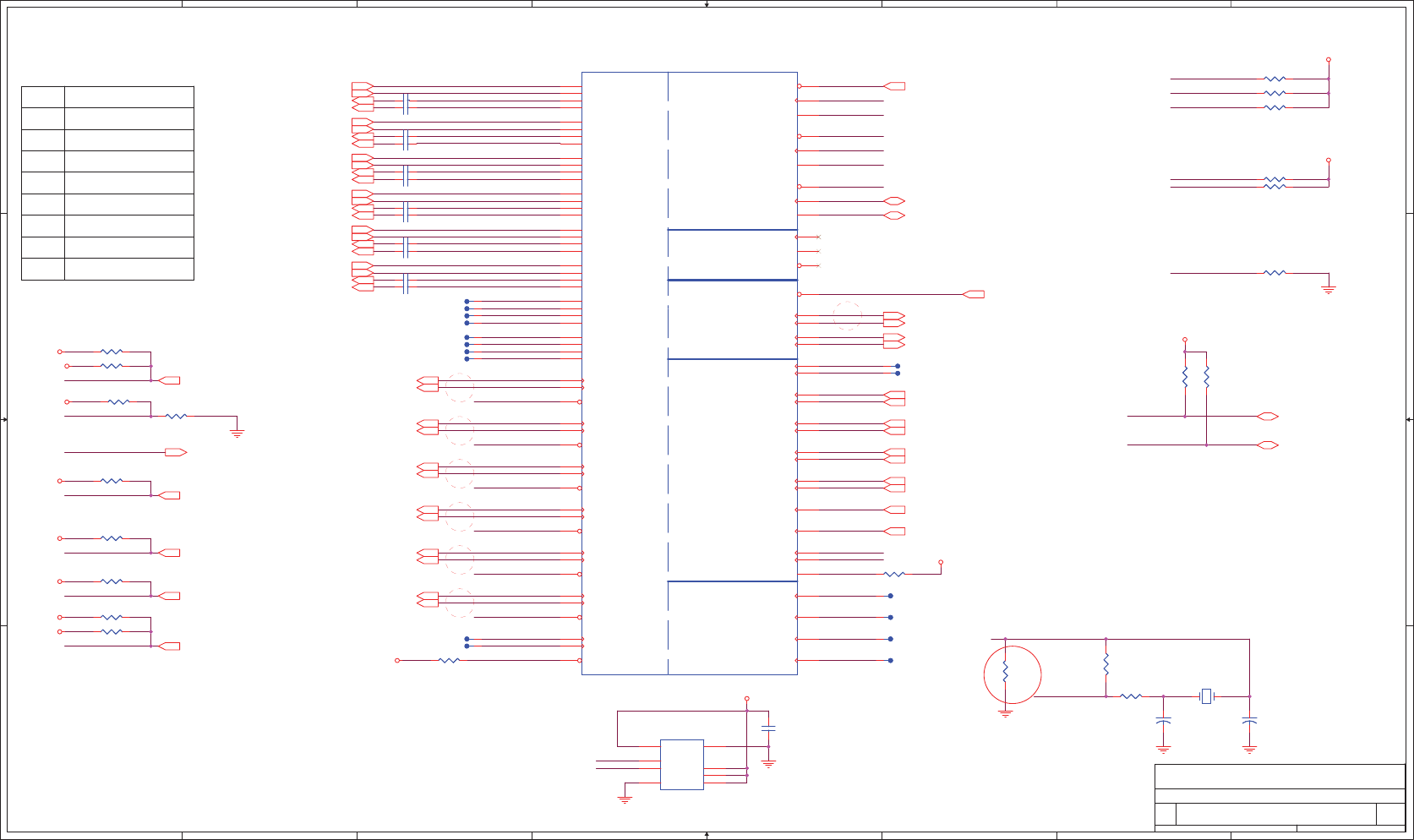1414x840 pixels.
Task: Select the right-pointing off-page connector without any resistor
Action: click(176, 452)
